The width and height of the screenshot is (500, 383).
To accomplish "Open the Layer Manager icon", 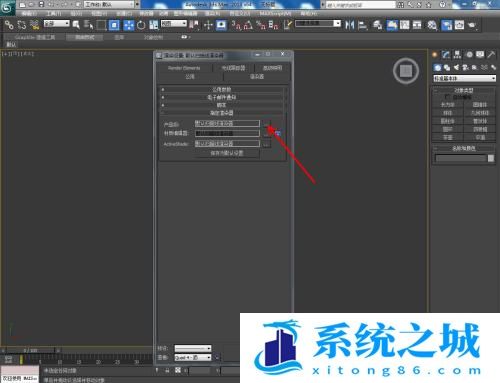I will (377, 25).
